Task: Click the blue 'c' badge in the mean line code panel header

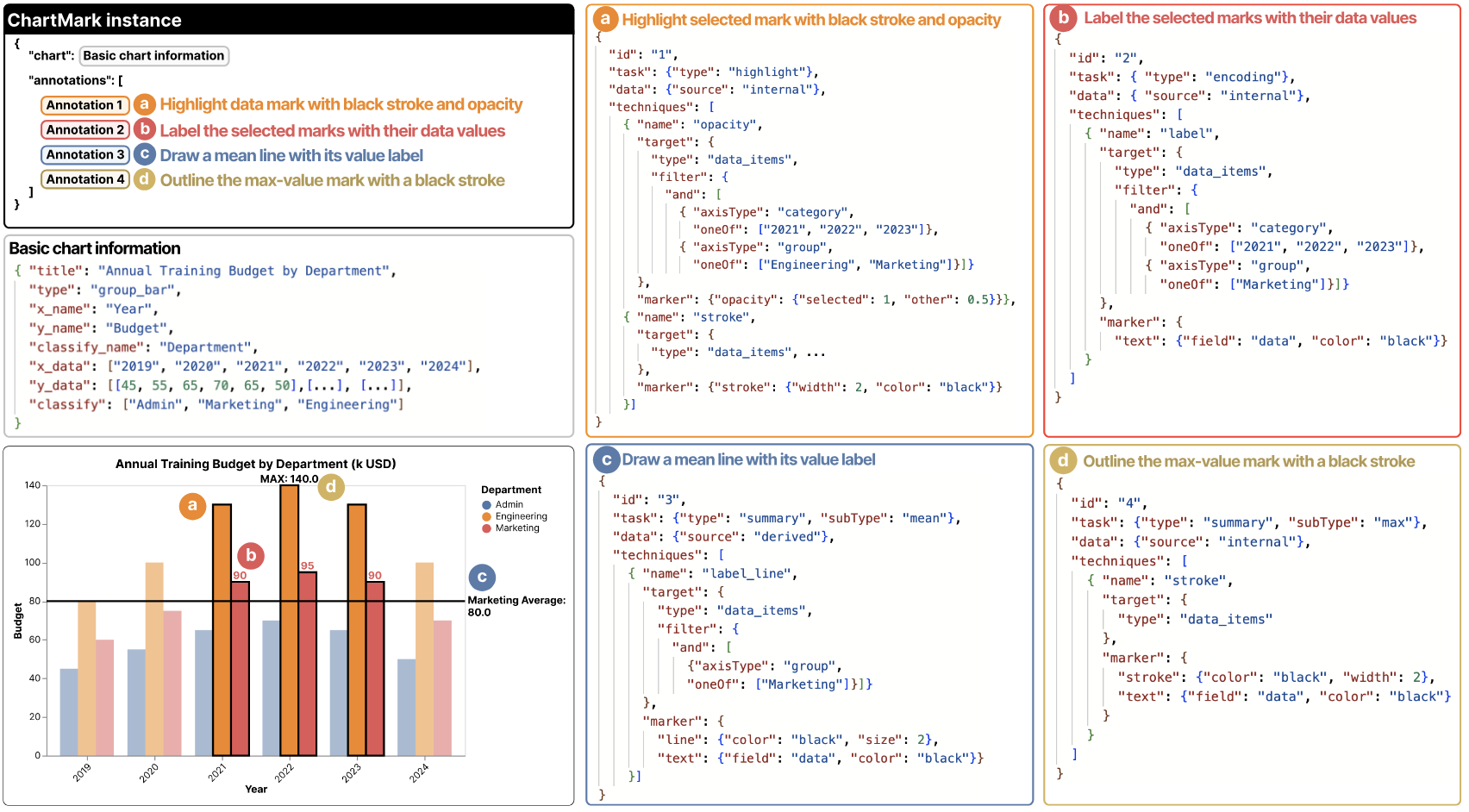Action: (x=606, y=460)
